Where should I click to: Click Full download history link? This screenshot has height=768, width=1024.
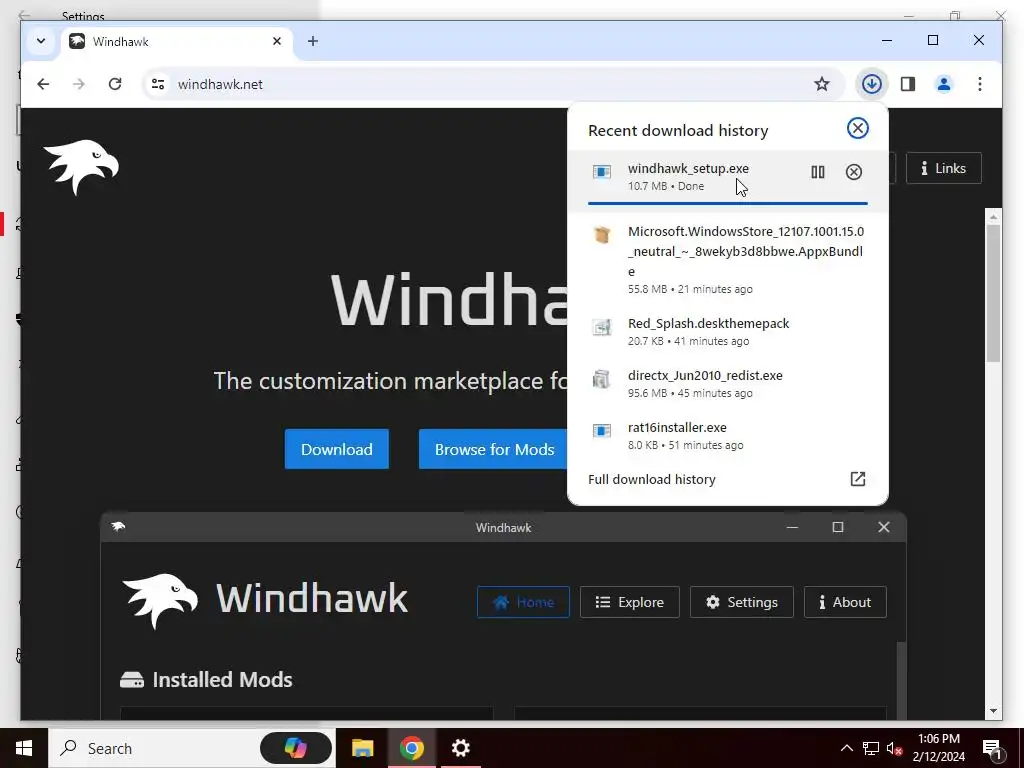[x=652, y=479]
